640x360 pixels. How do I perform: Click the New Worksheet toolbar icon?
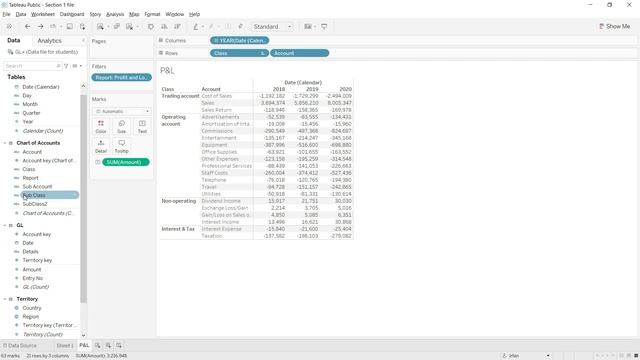100,27
